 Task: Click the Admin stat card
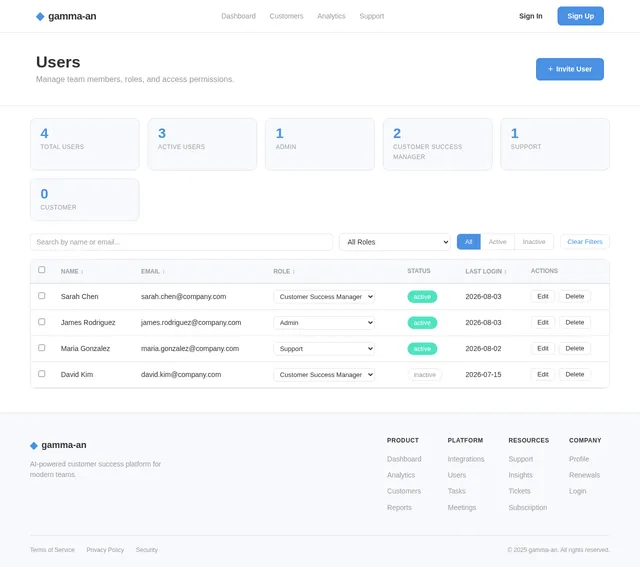tap(320, 144)
